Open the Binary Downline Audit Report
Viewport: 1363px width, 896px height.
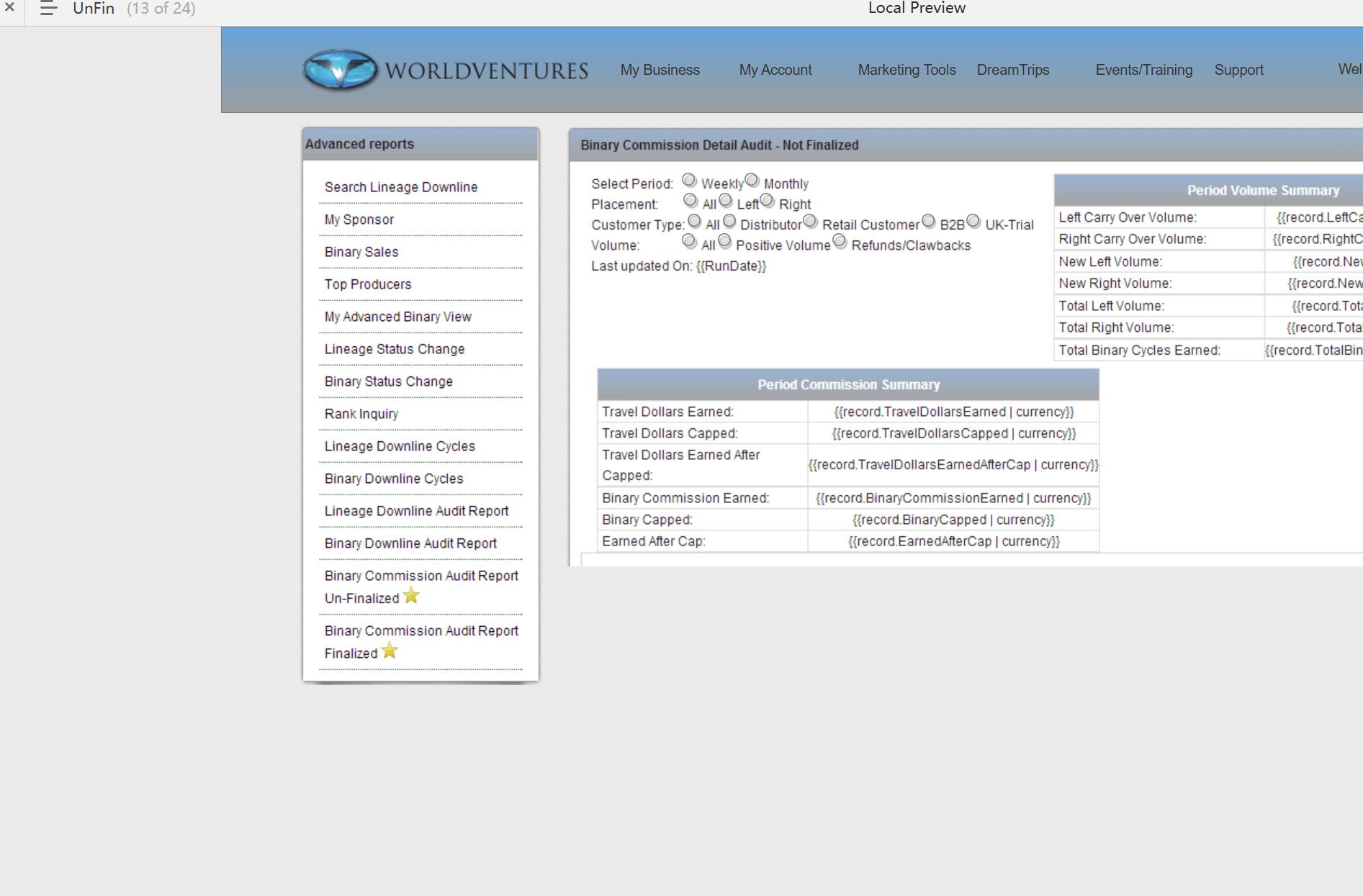pos(410,543)
